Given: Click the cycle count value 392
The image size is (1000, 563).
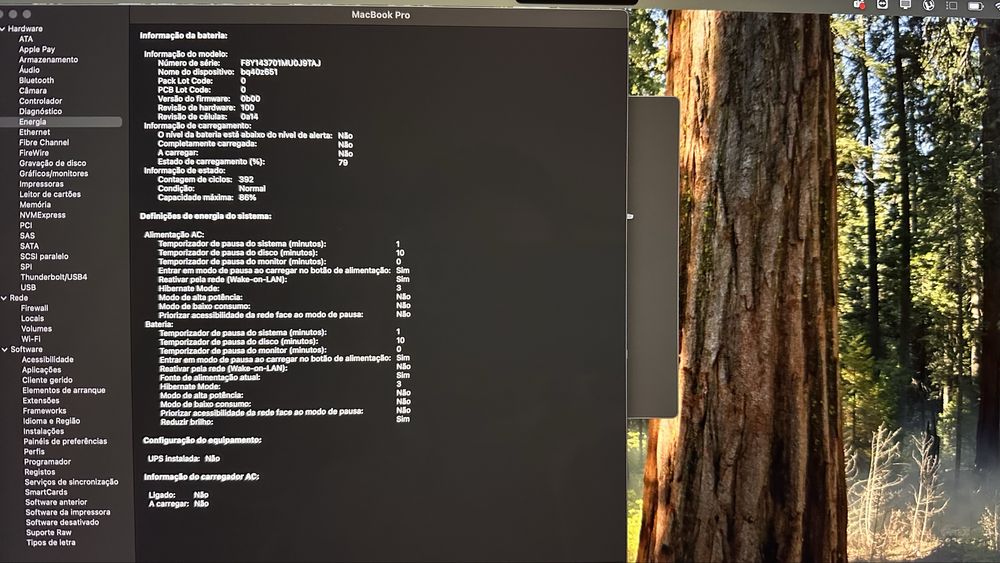Looking at the screenshot, I should (246, 180).
